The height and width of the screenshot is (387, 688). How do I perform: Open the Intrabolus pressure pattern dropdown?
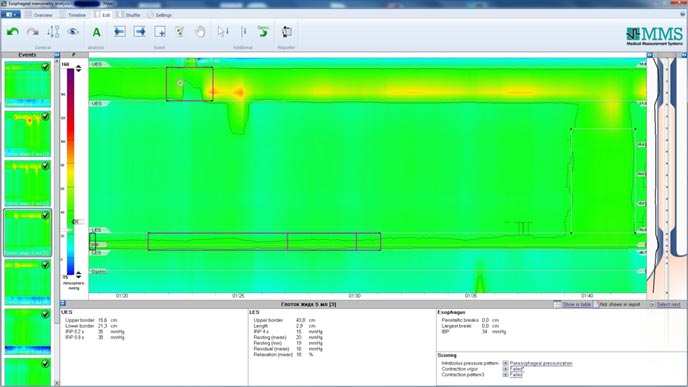click(x=505, y=363)
